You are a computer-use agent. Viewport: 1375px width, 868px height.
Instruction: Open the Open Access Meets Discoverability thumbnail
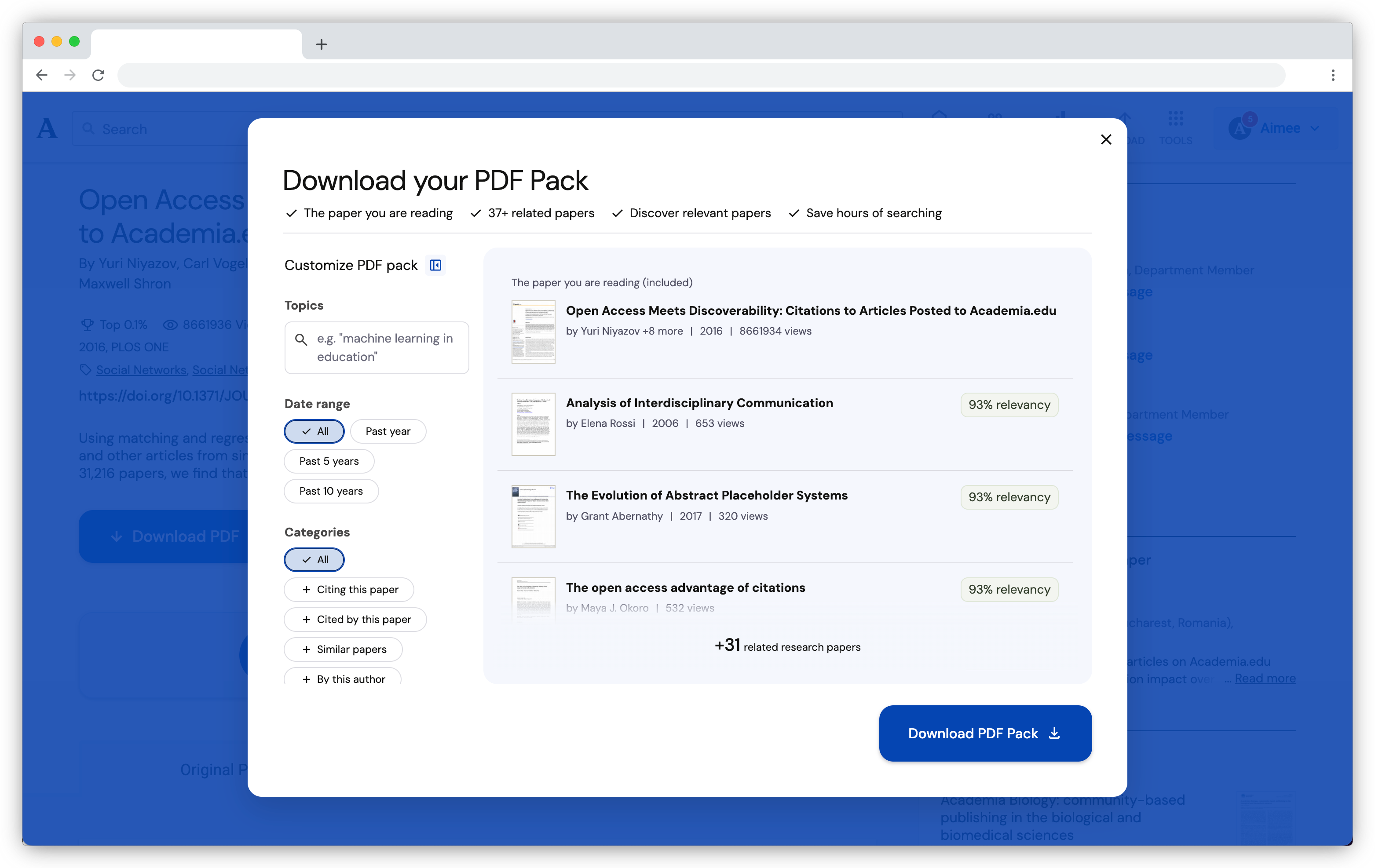click(x=533, y=332)
